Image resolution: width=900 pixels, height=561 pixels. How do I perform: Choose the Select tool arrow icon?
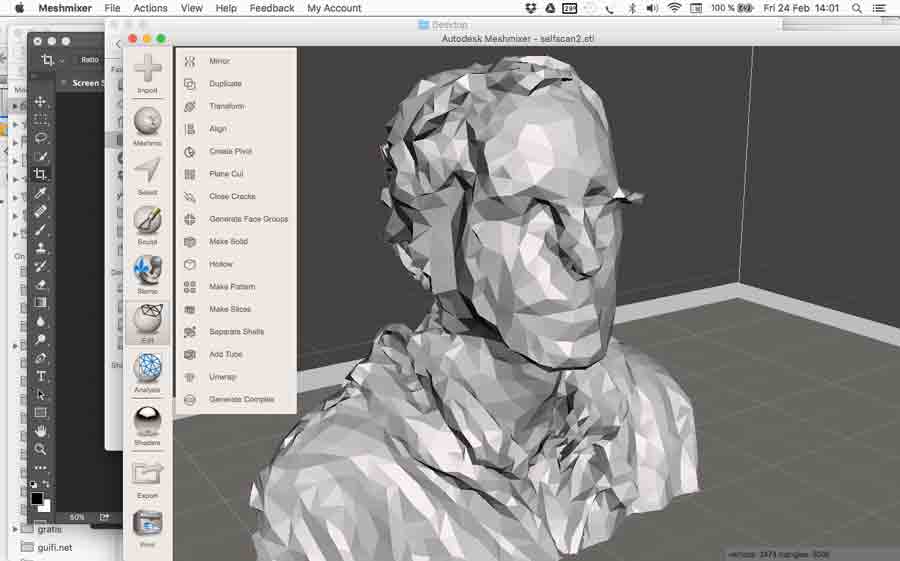click(x=147, y=173)
